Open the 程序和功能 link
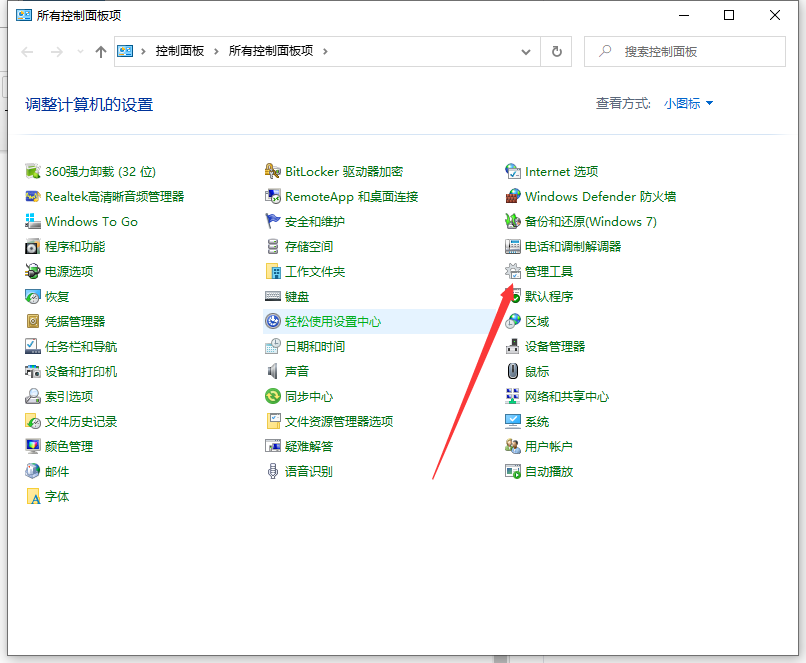The width and height of the screenshot is (806, 663). click(75, 247)
